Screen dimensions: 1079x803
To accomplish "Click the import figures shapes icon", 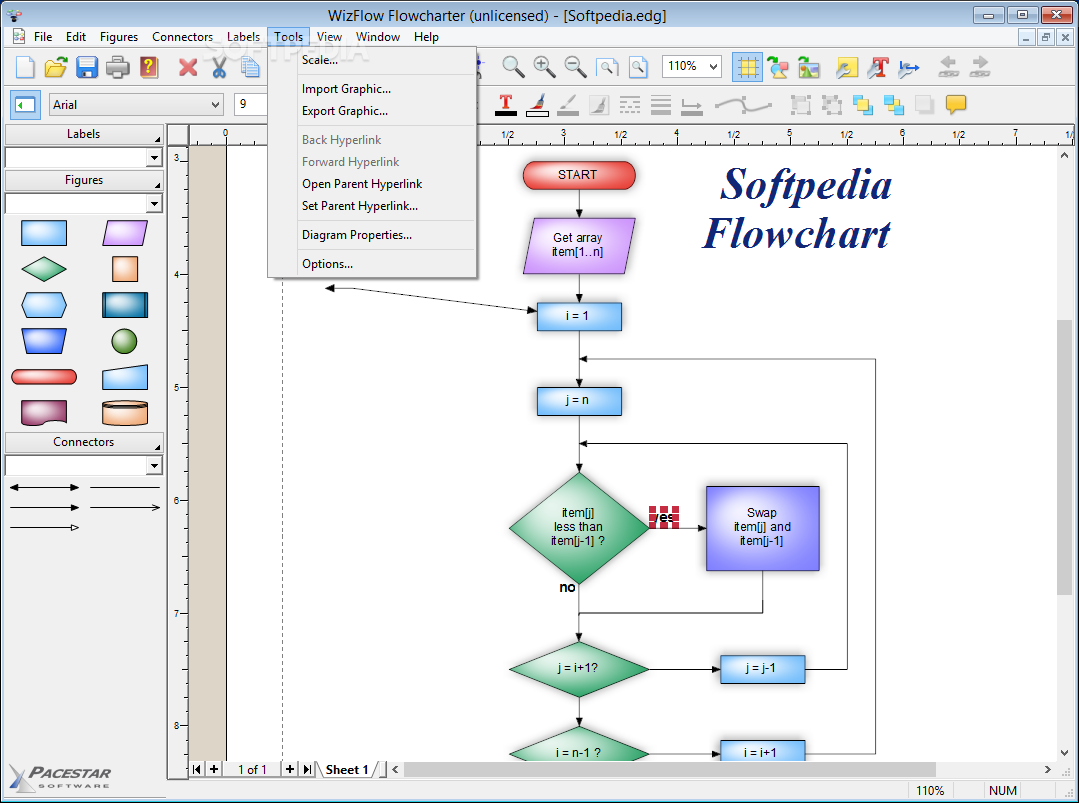I will coord(778,67).
